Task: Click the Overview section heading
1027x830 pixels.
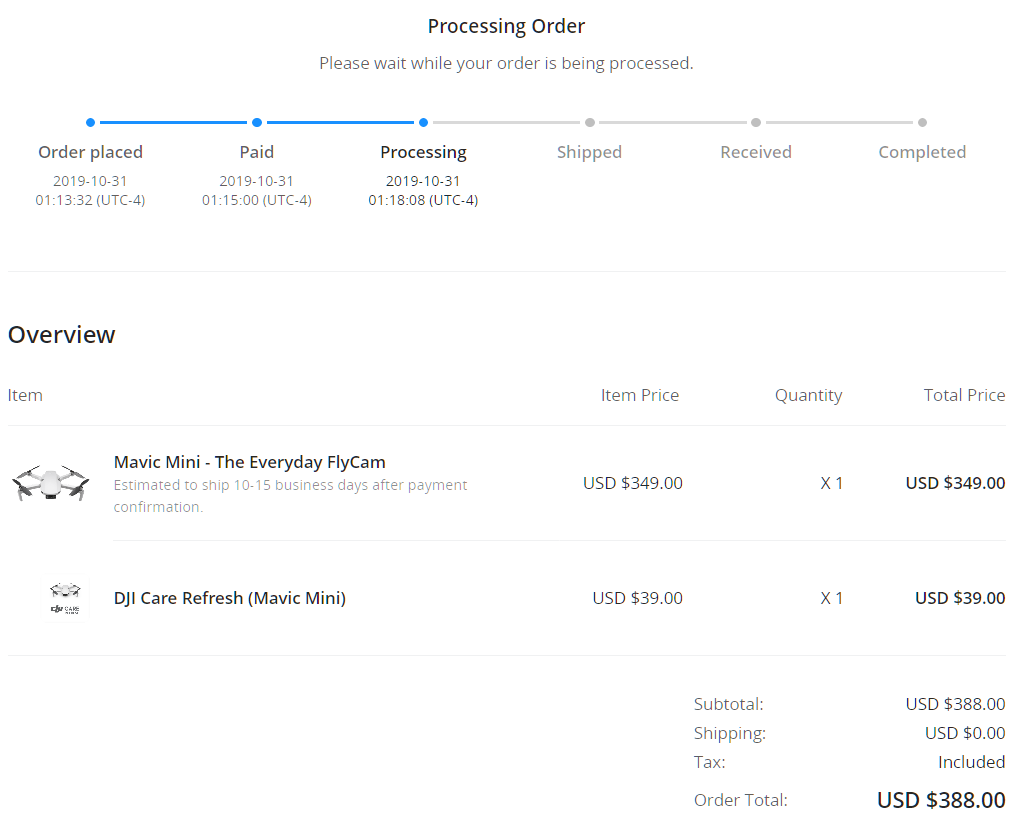Action: [62, 335]
